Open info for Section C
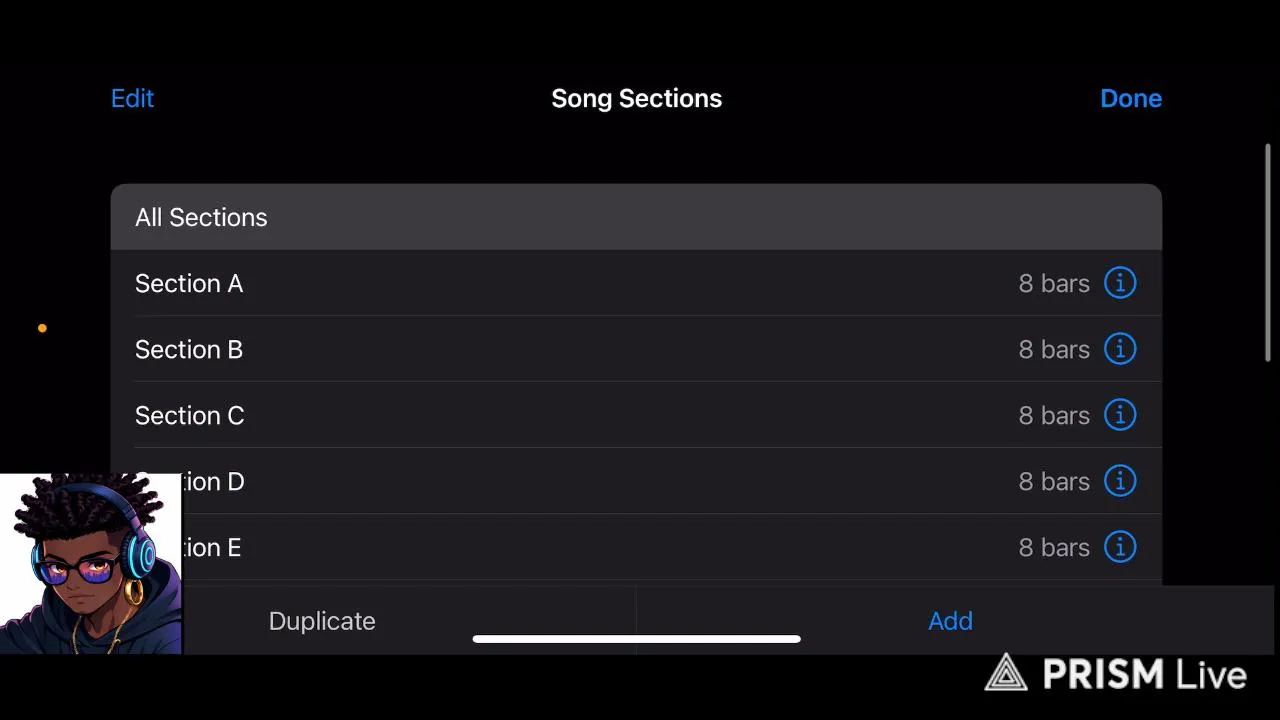The height and width of the screenshot is (720, 1280). coord(1120,415)
